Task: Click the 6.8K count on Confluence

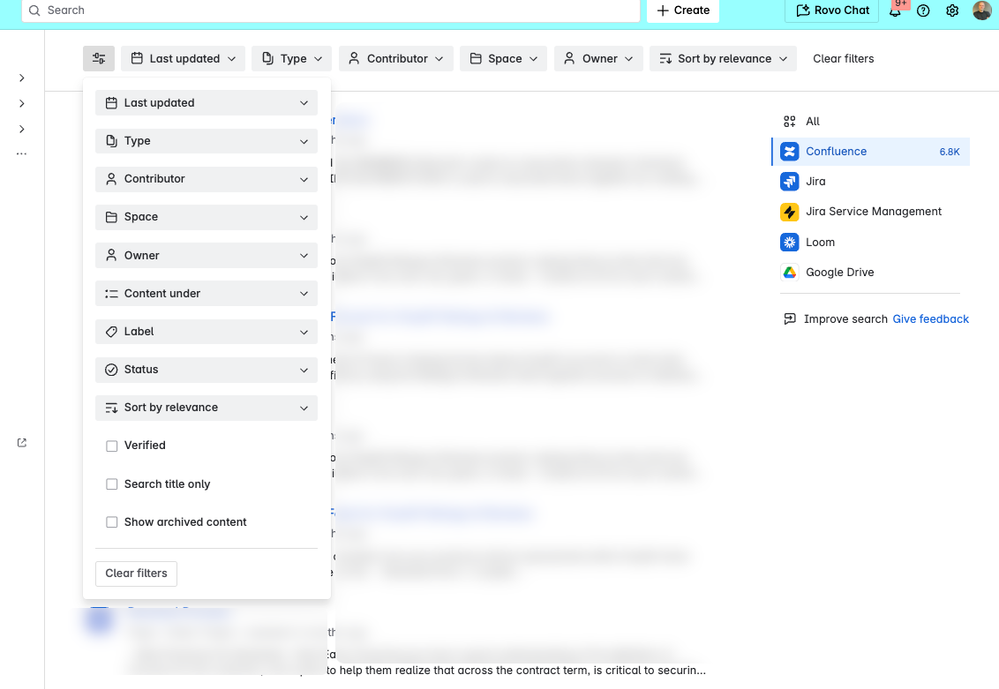Action: [x=949, y=152]
